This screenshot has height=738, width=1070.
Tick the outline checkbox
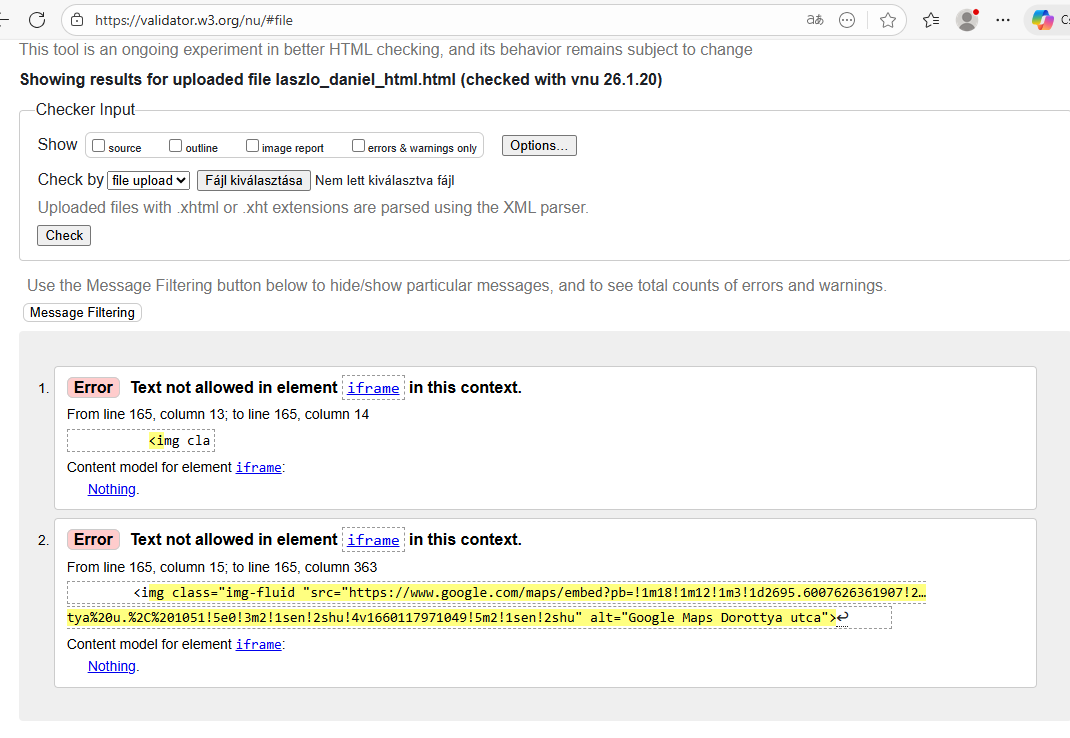[x=176, y=146]
